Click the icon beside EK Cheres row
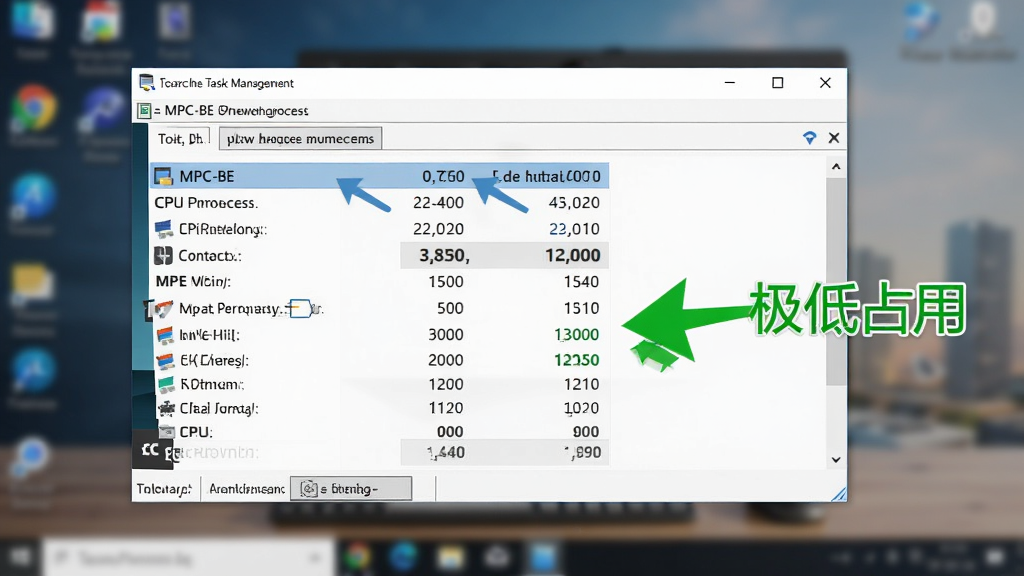The width and height of the screenshot is (1024, 576). (166, 360)
